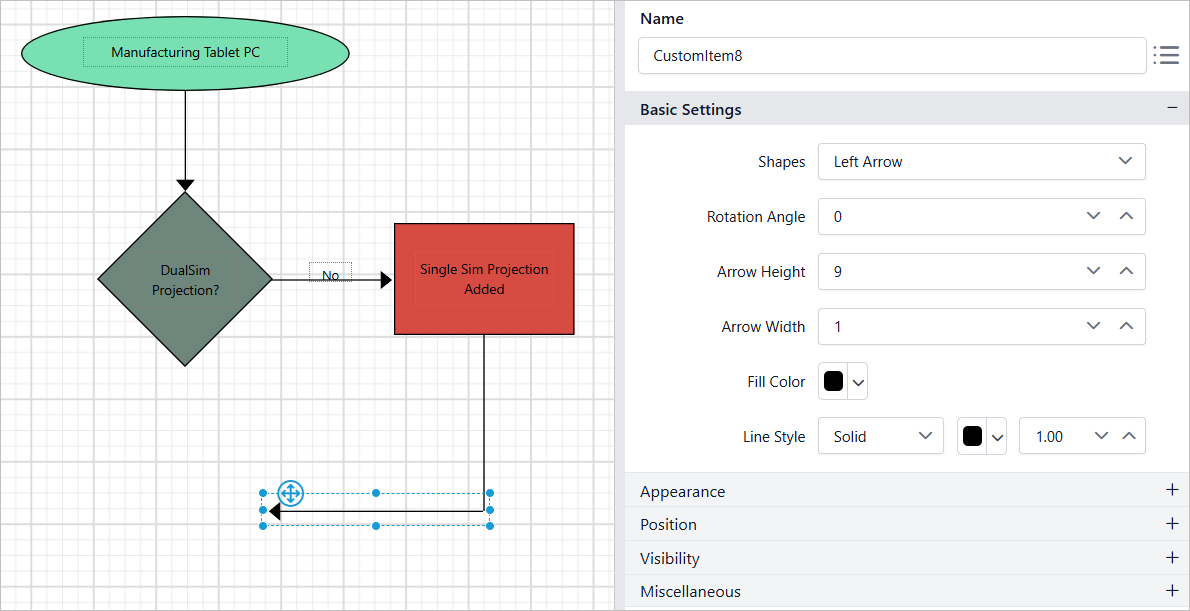Expand the Miscellaneous section
This screenshot has height=611, width=1190.
(1171, 590)
